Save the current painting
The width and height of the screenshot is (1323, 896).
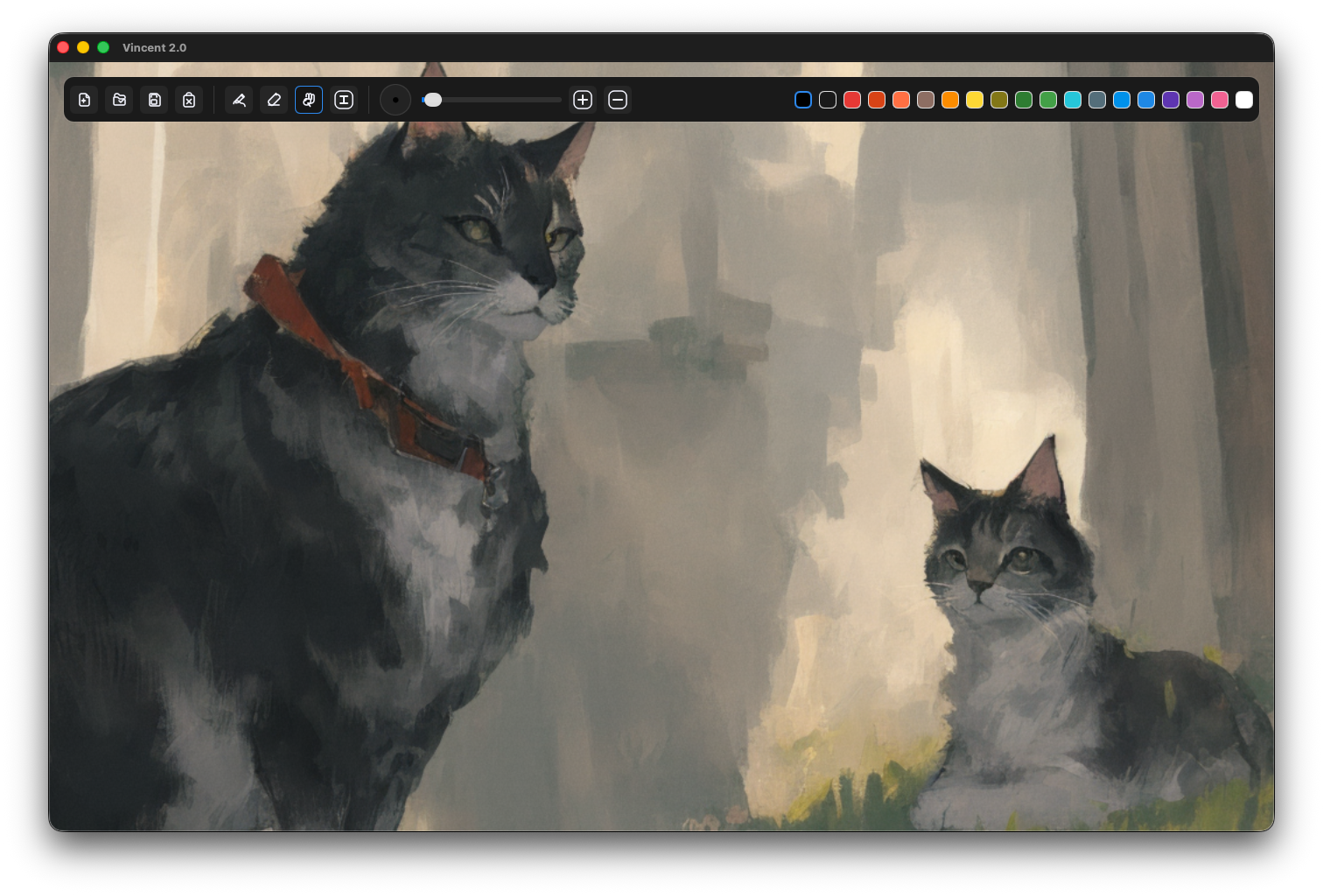[x=155, y=100]
